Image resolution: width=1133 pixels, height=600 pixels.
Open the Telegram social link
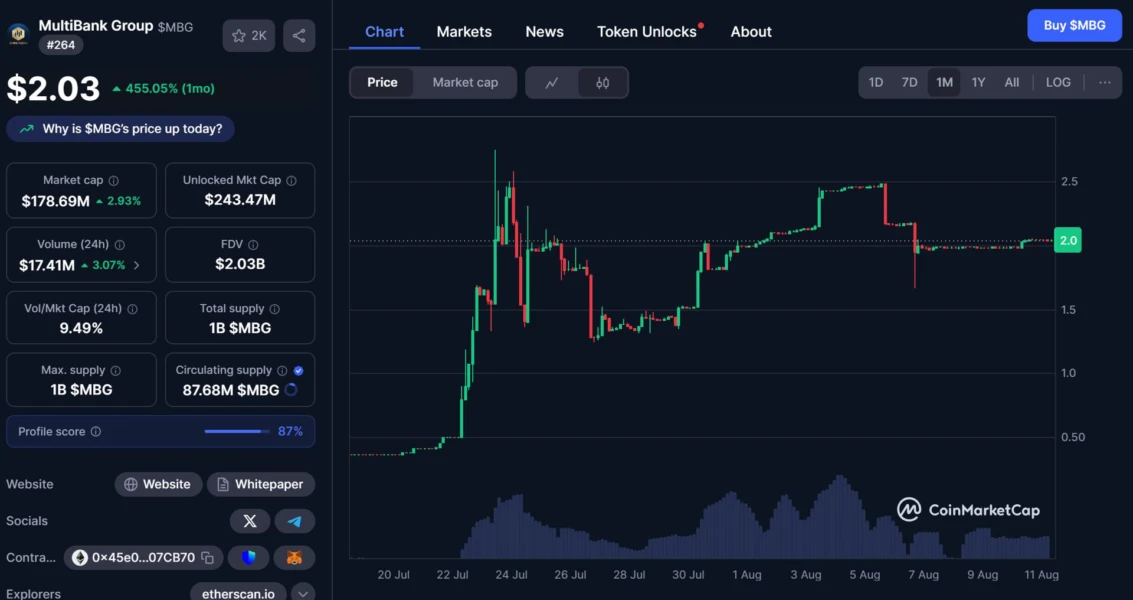click(294, 520)
